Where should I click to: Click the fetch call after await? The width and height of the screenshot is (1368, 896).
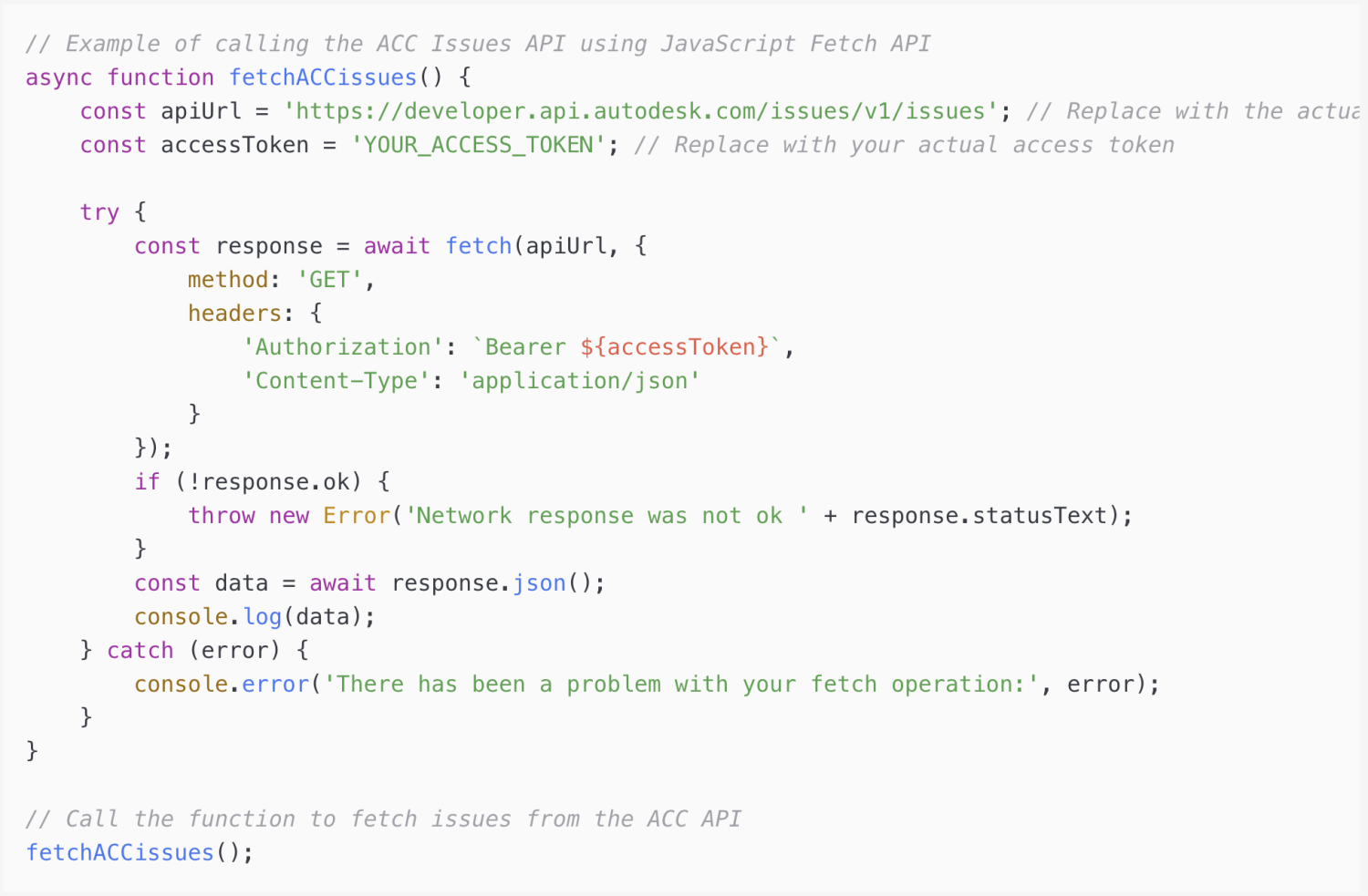pos(478,246)
